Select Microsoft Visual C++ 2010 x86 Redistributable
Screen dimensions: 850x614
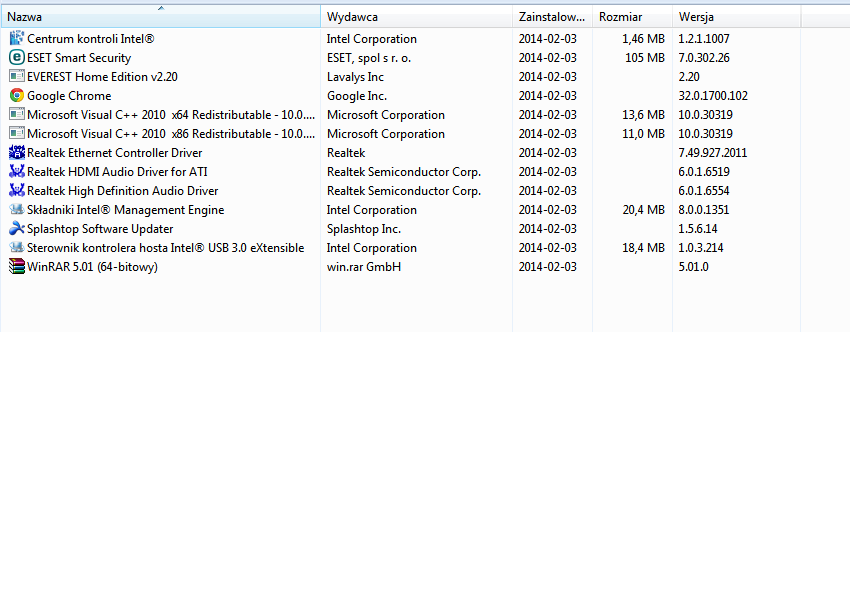coord(171,134)
